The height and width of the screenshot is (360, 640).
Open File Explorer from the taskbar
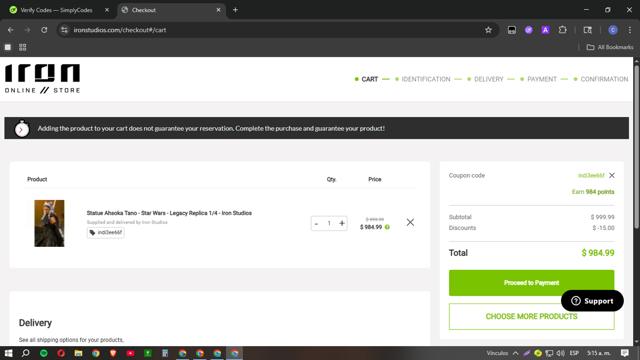pos(78,353)
